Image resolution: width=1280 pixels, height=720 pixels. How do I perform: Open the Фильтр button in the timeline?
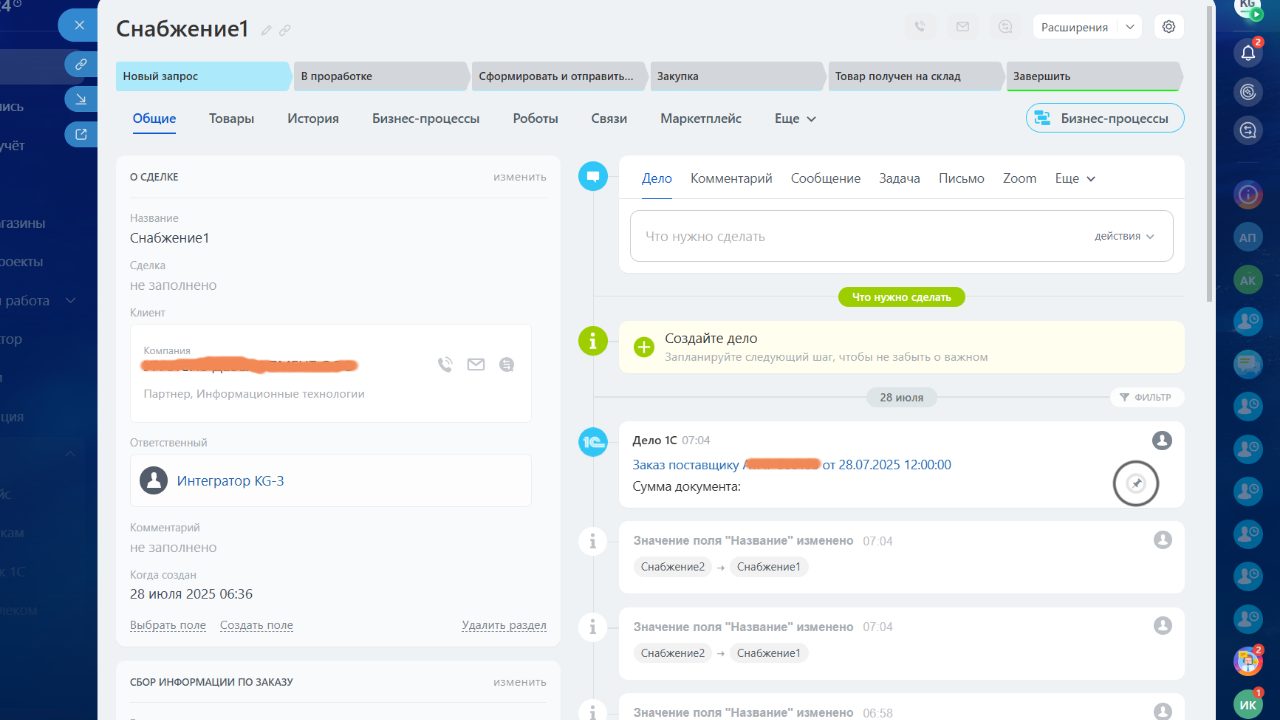1146,398
